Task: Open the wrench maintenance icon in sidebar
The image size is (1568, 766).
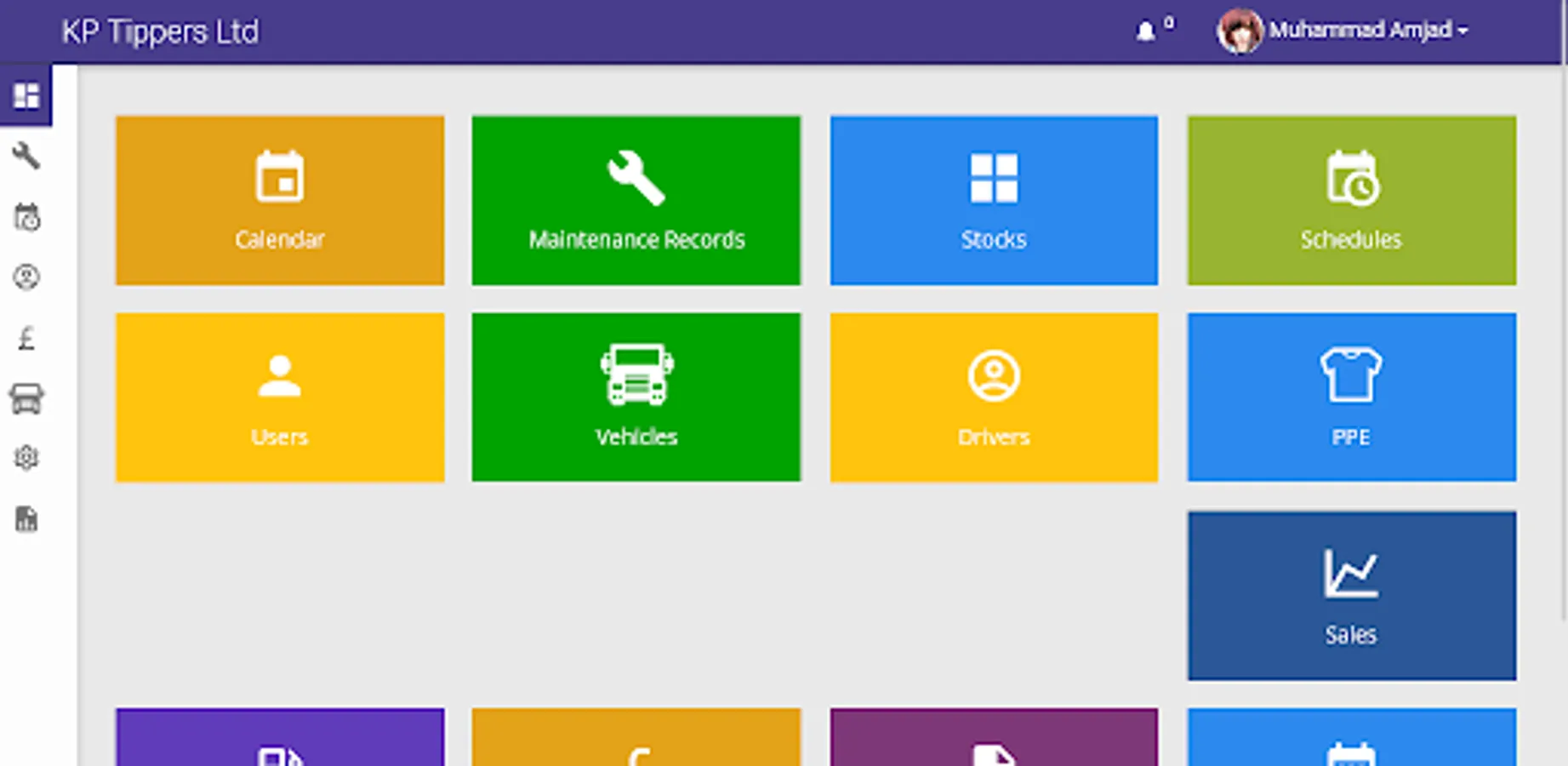Action: 26,156
